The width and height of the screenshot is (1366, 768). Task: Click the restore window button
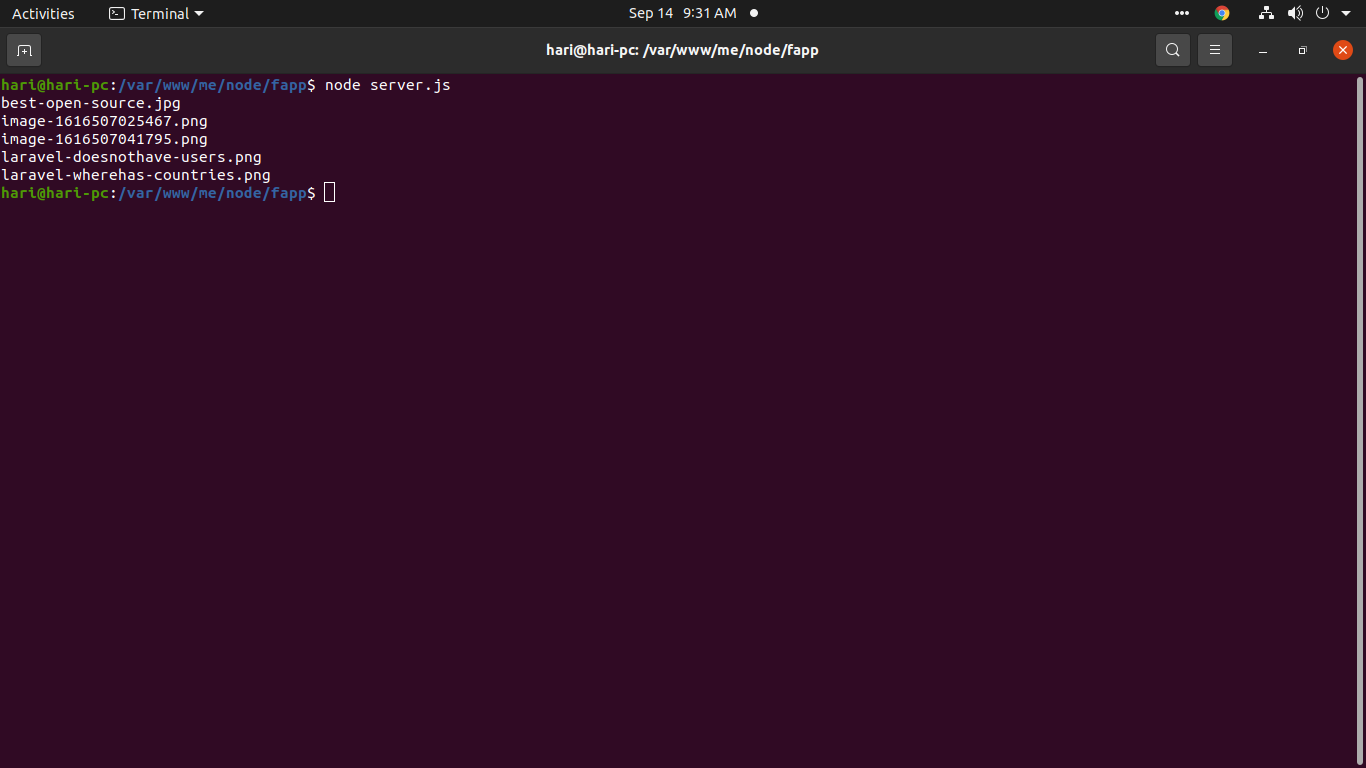coord(1302,50)
